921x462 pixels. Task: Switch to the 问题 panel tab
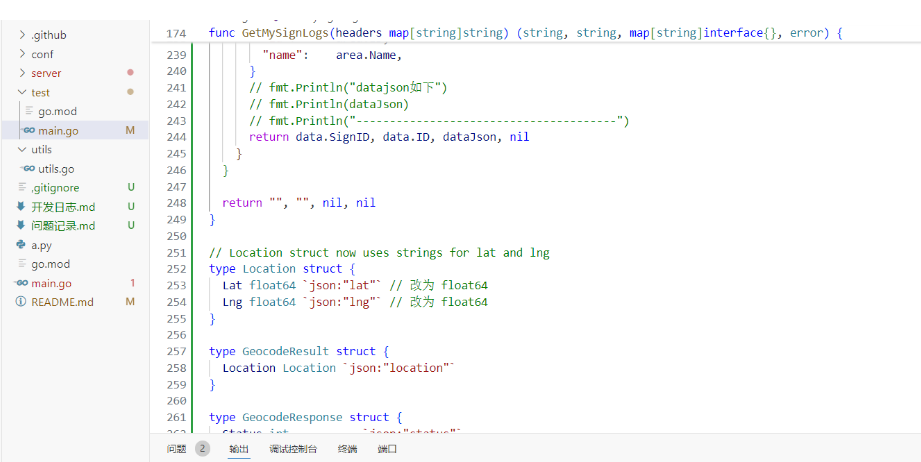[176, 449]
